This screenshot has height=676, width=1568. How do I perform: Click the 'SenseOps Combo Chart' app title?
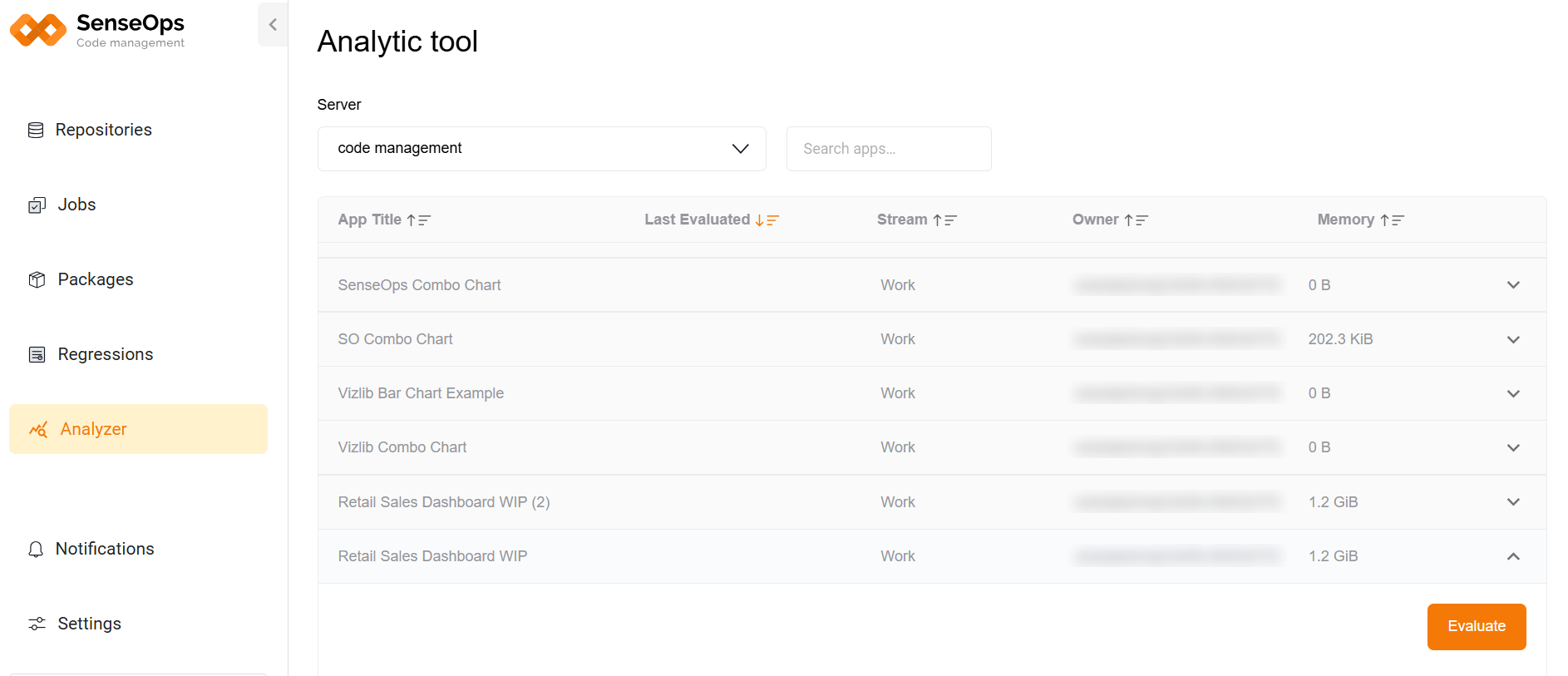coord(419,285)
